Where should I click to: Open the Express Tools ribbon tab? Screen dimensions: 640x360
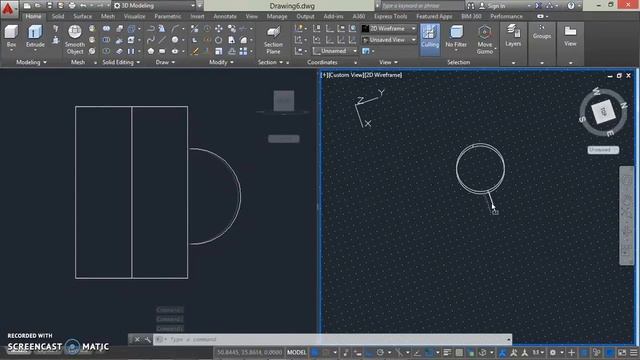point(391,16)
